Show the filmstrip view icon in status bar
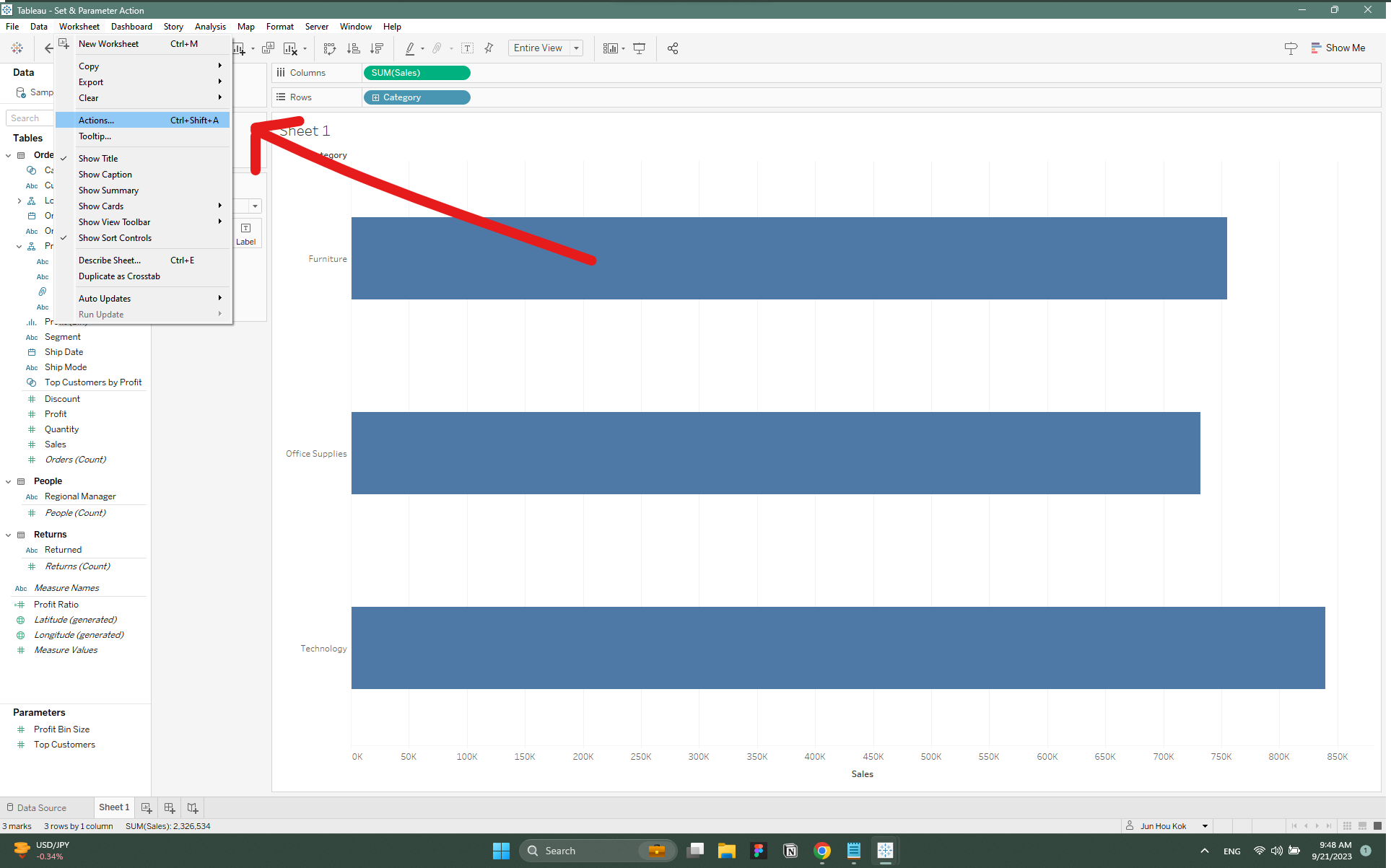 pos(1362,826)
